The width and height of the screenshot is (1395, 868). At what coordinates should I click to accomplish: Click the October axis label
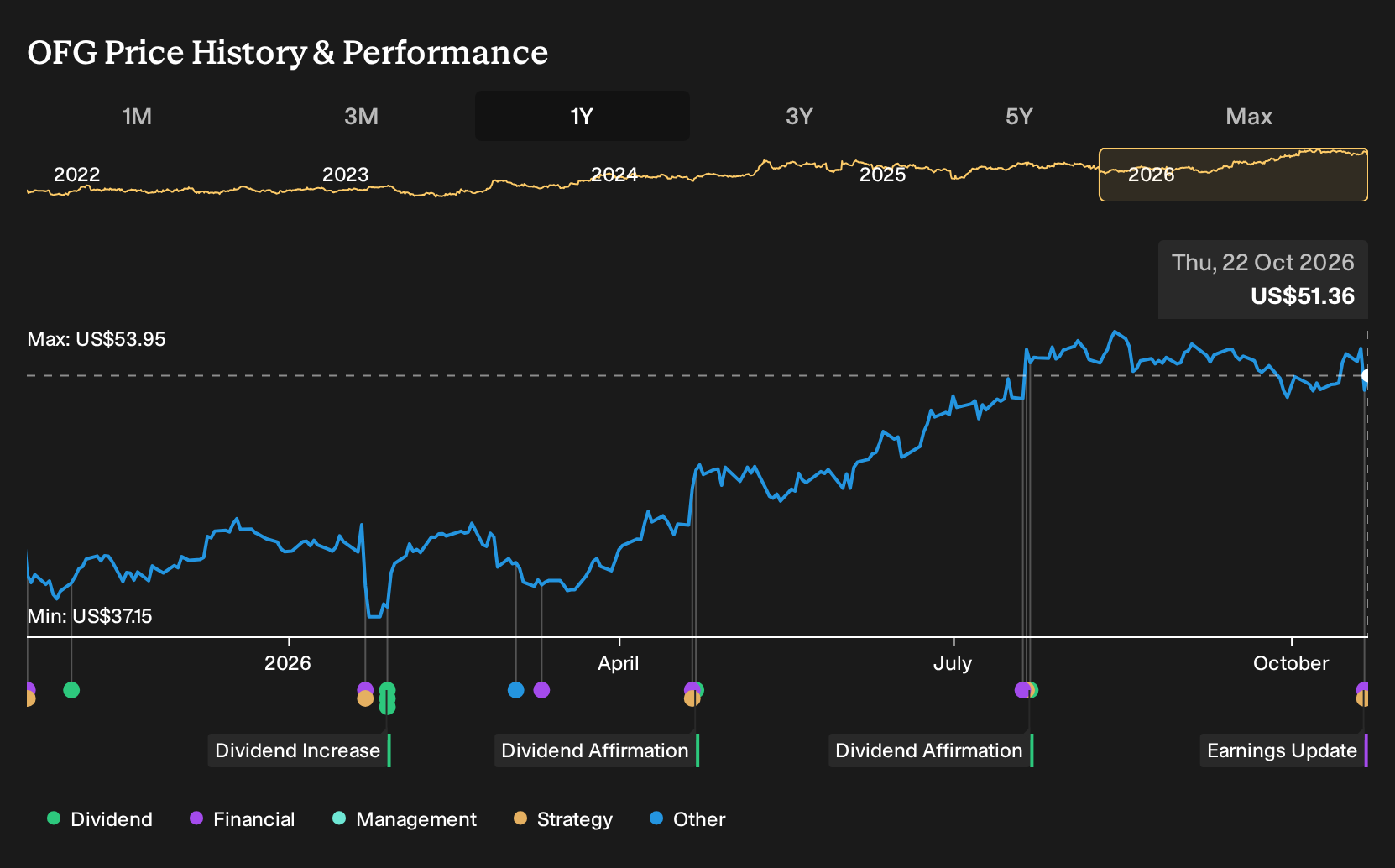[x=1291, y=663]
